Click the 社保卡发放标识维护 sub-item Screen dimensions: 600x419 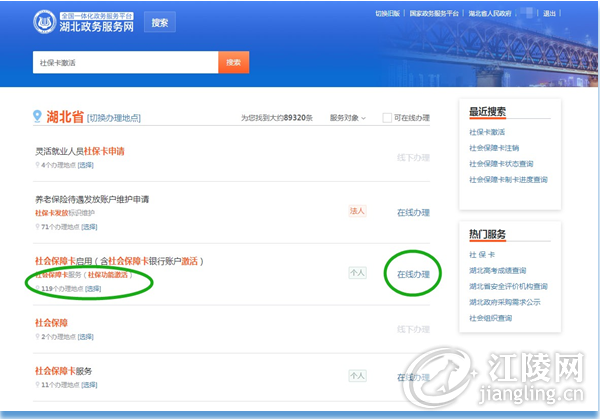[65, 213]
